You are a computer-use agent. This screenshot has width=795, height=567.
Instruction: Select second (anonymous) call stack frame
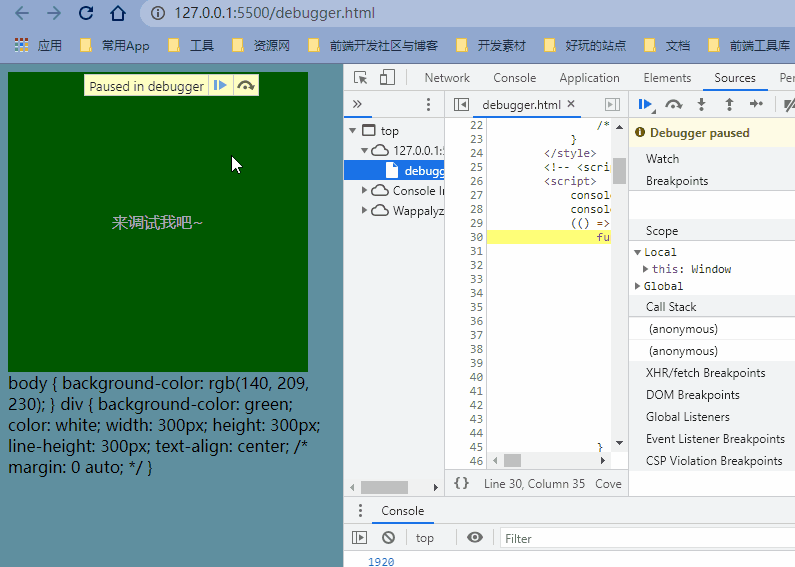coord(712,350)
